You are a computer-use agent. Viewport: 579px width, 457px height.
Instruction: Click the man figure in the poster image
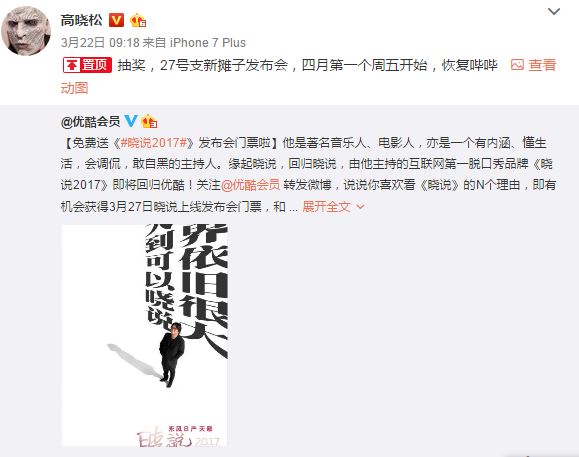[x=171, y=354]
